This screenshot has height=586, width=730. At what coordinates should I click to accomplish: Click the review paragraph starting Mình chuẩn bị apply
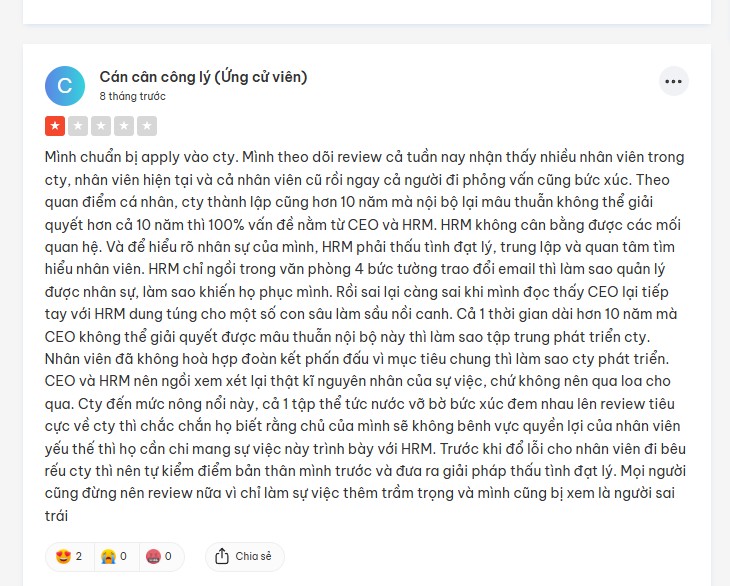pos(365,336)
